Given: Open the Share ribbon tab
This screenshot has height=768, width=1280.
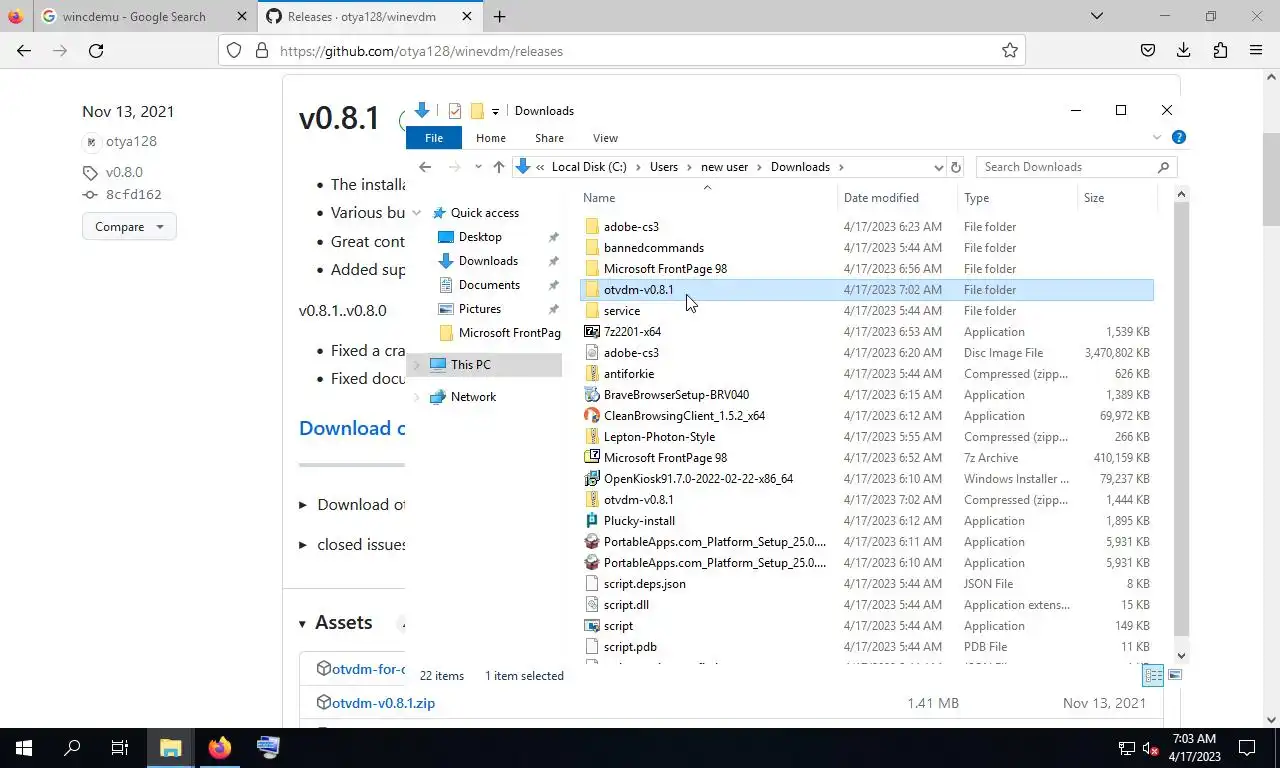Looking at the screenshot, I should pos(549,138).
